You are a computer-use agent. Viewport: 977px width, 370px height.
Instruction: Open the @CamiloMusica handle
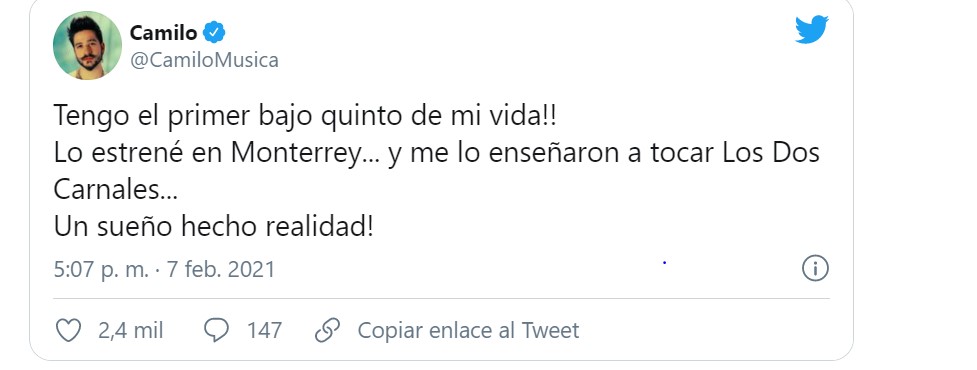[204, 60]
